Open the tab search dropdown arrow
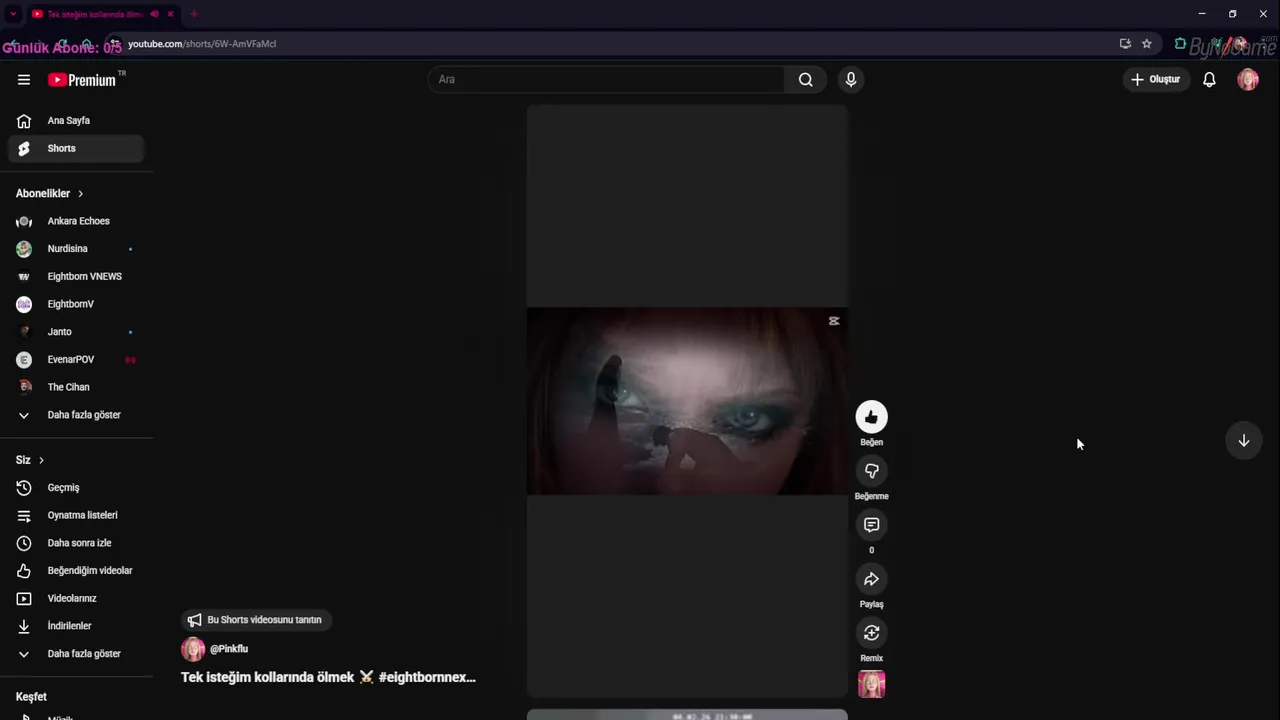The width and height of the screenshot is (1280, 720). [x=13, y=14]
